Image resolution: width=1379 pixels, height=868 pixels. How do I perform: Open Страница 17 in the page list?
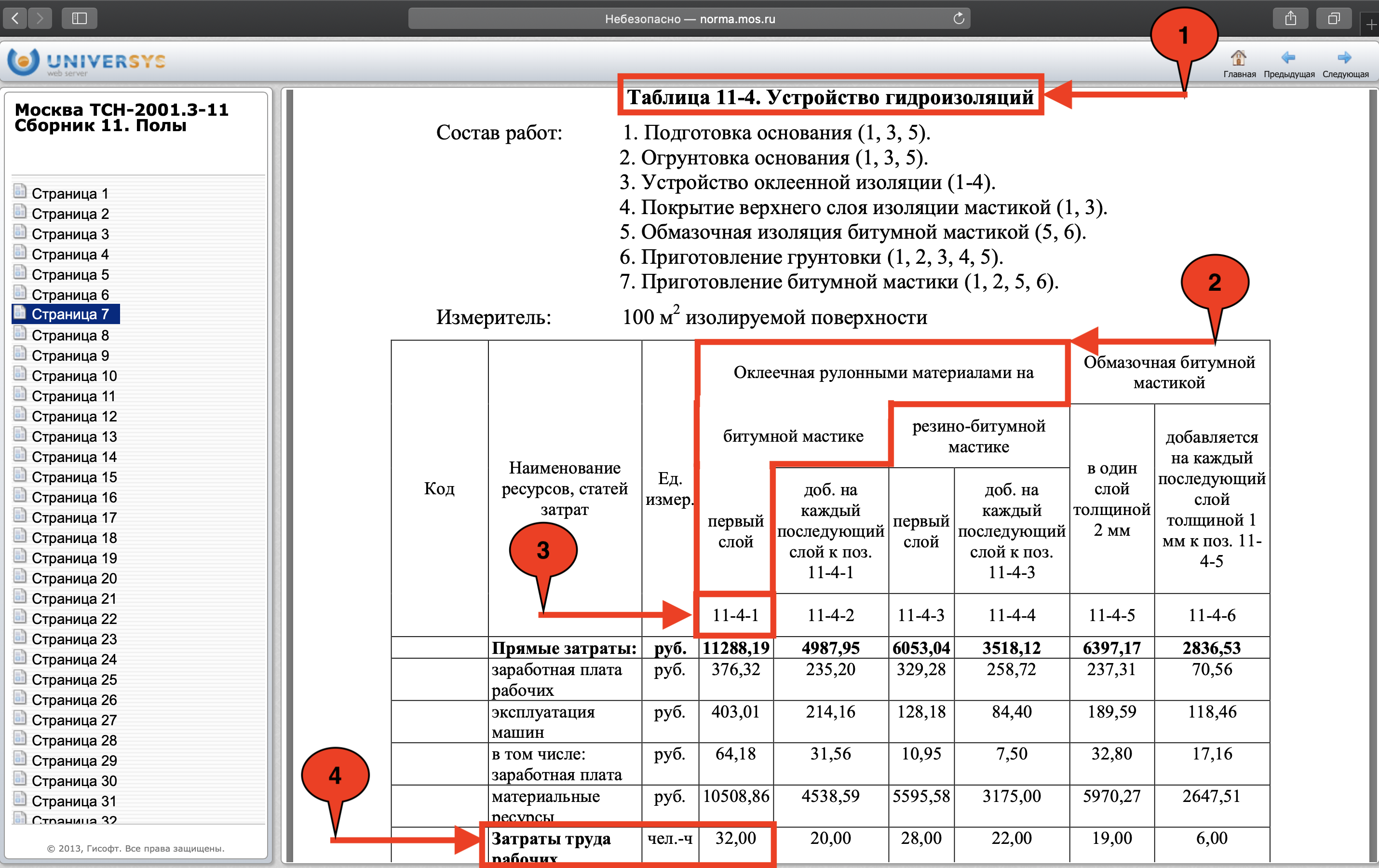(74, 517)
